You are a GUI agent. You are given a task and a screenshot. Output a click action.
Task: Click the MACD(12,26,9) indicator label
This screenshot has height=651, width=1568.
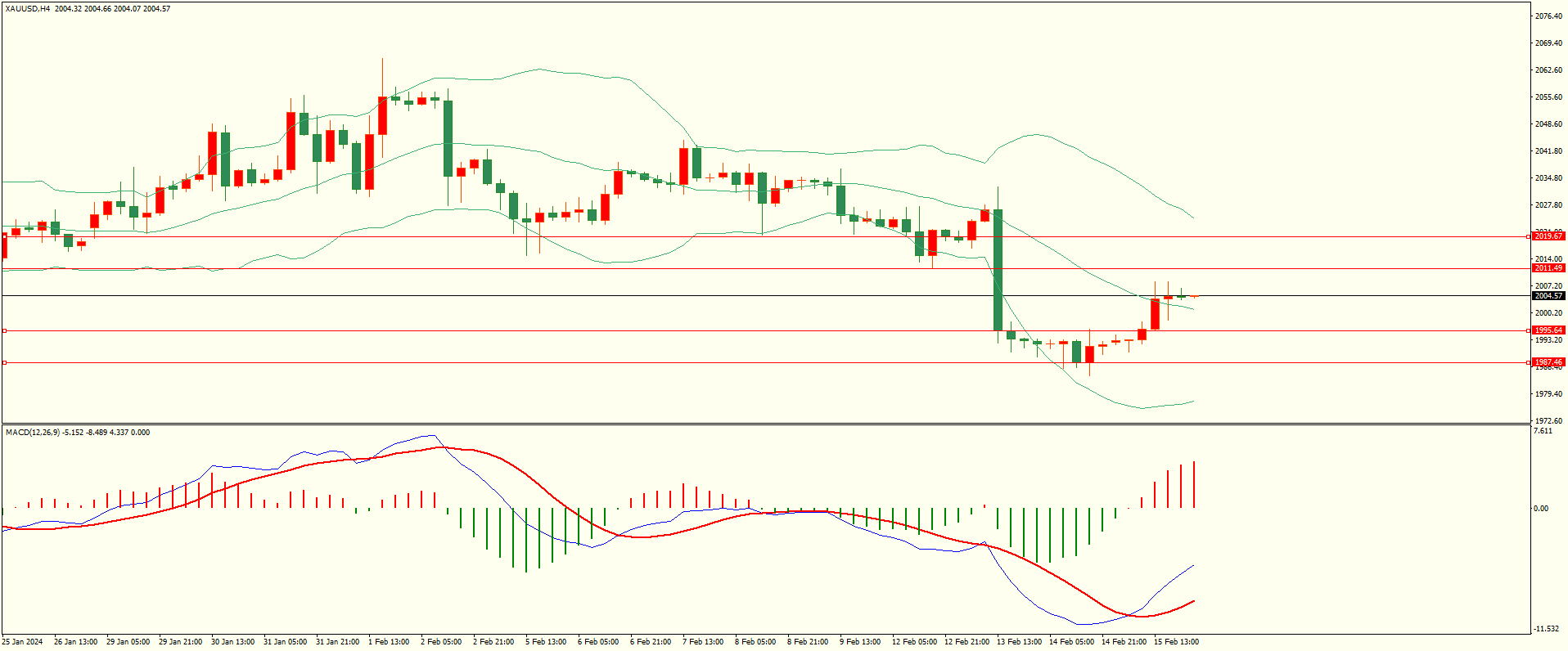pos(33,433)
